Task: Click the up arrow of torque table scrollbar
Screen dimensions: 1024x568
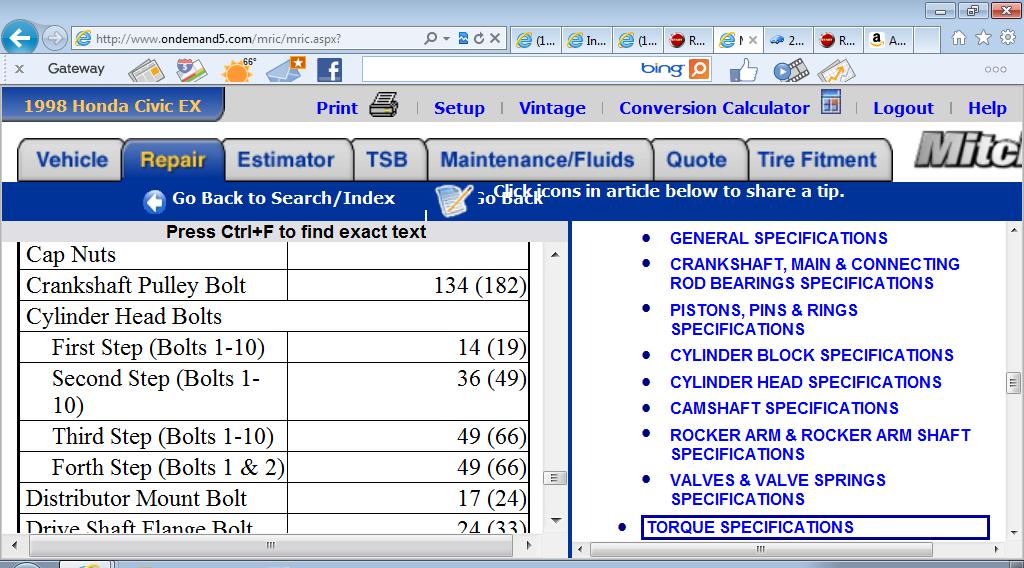Action: (x=554, y=255)
